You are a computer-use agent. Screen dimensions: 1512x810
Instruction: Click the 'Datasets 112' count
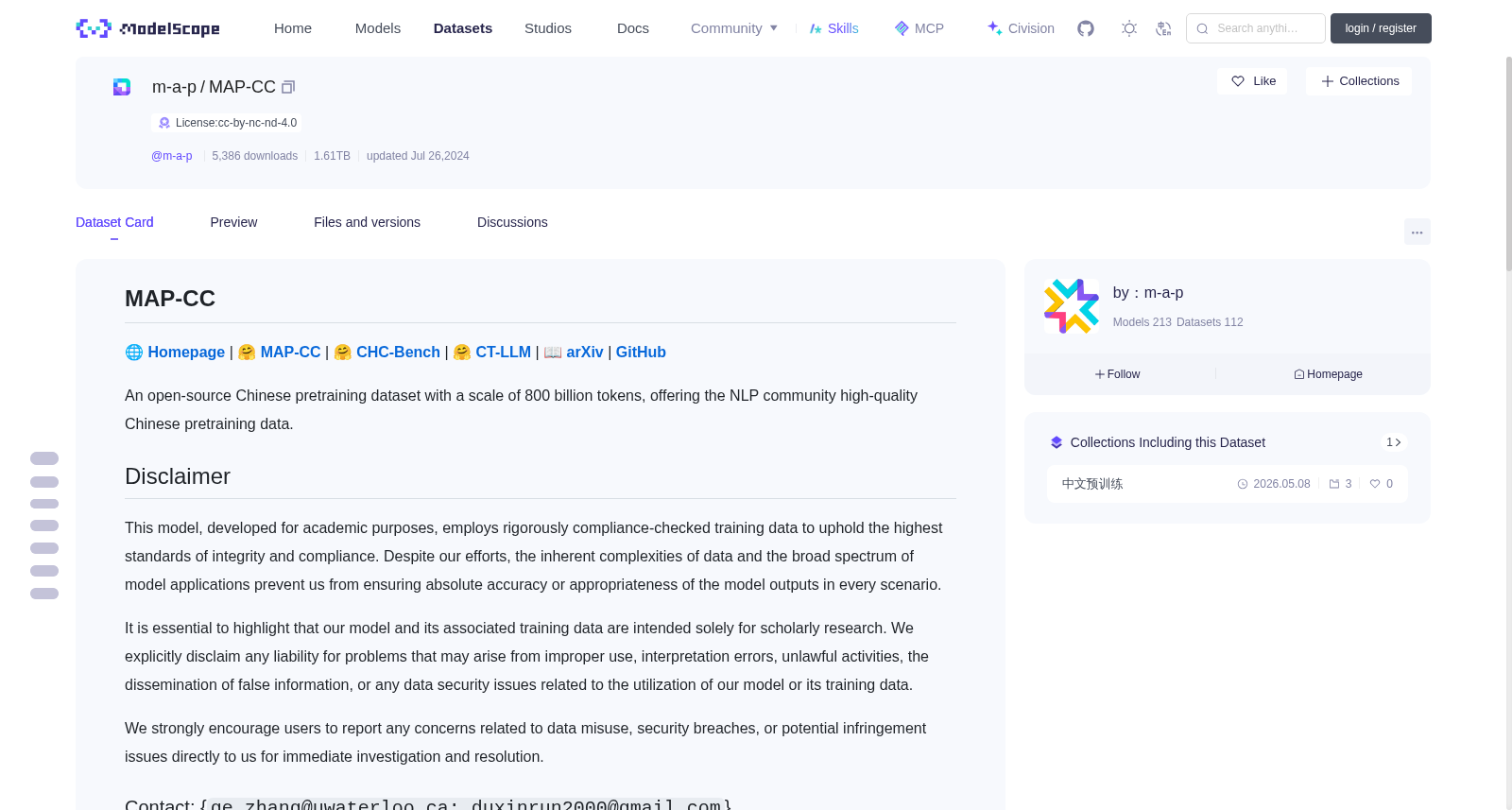tap(1210, 322)
